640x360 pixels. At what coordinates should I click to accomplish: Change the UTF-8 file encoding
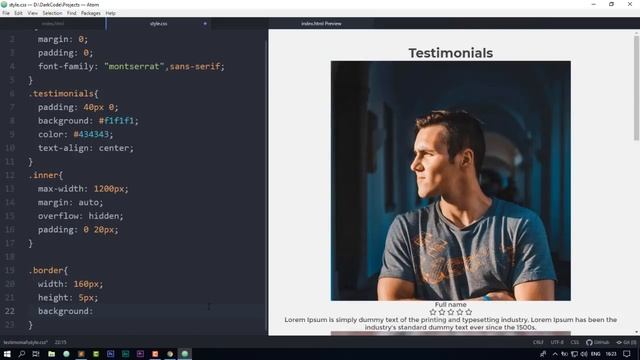point(557,342)
